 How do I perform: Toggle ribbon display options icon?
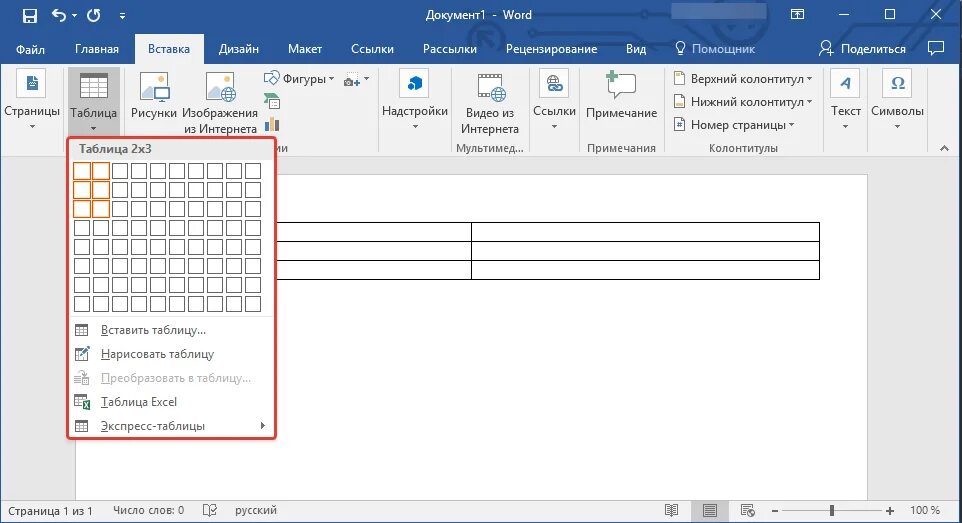(798, 15)
